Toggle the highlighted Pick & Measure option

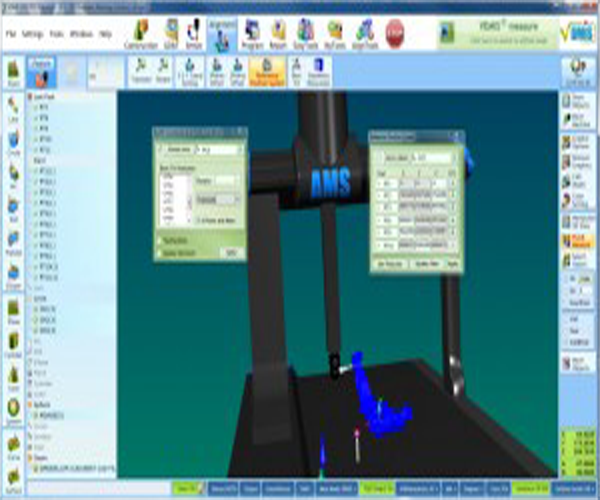pos(578,241)
